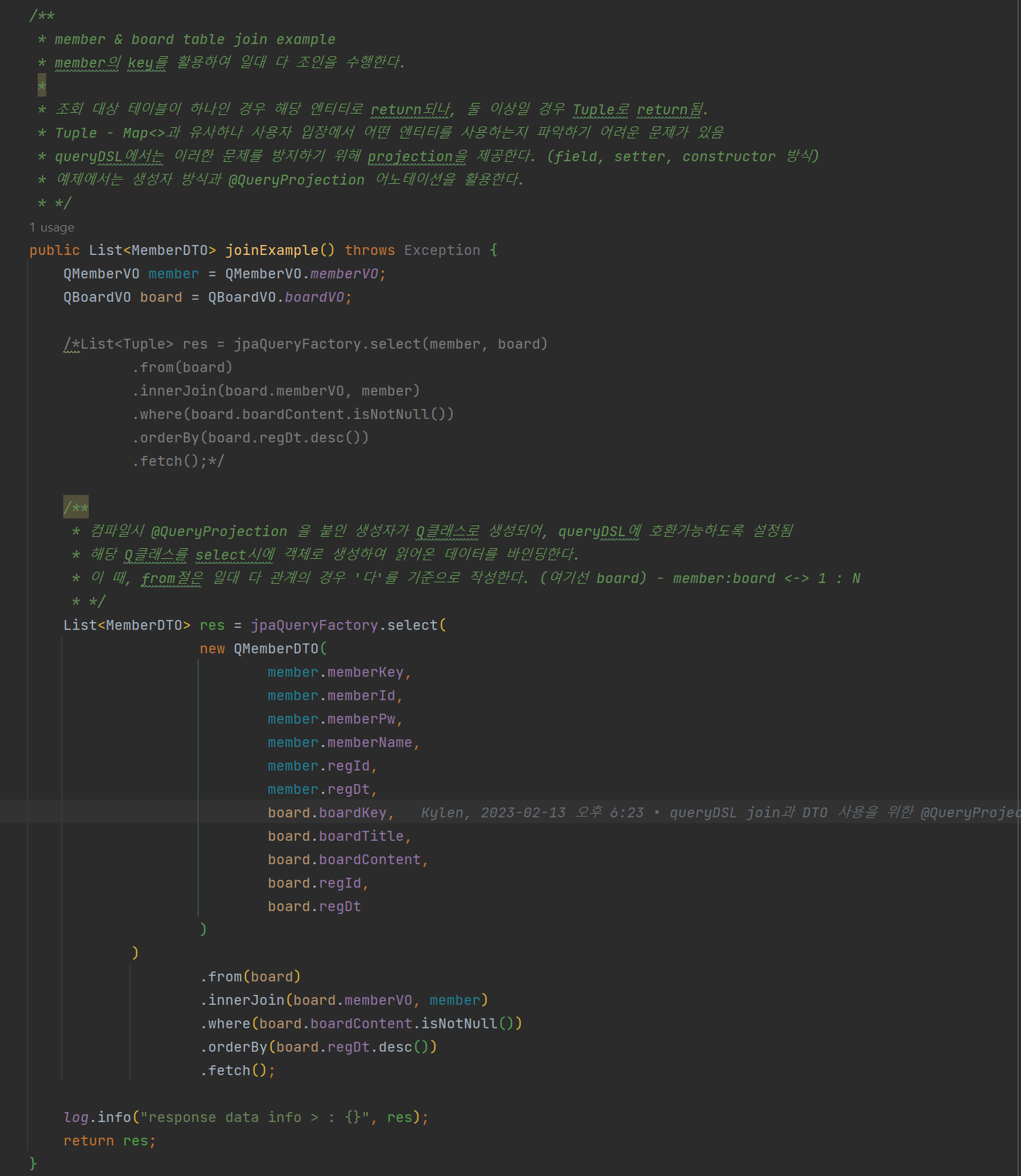Click the board.regId constructor argument
The image size is (1021, 1176).
click(x=315, y=883)
